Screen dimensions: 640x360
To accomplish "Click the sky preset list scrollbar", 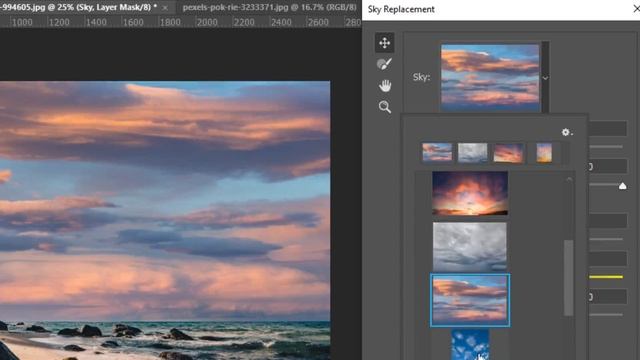I will click(569, 278).
